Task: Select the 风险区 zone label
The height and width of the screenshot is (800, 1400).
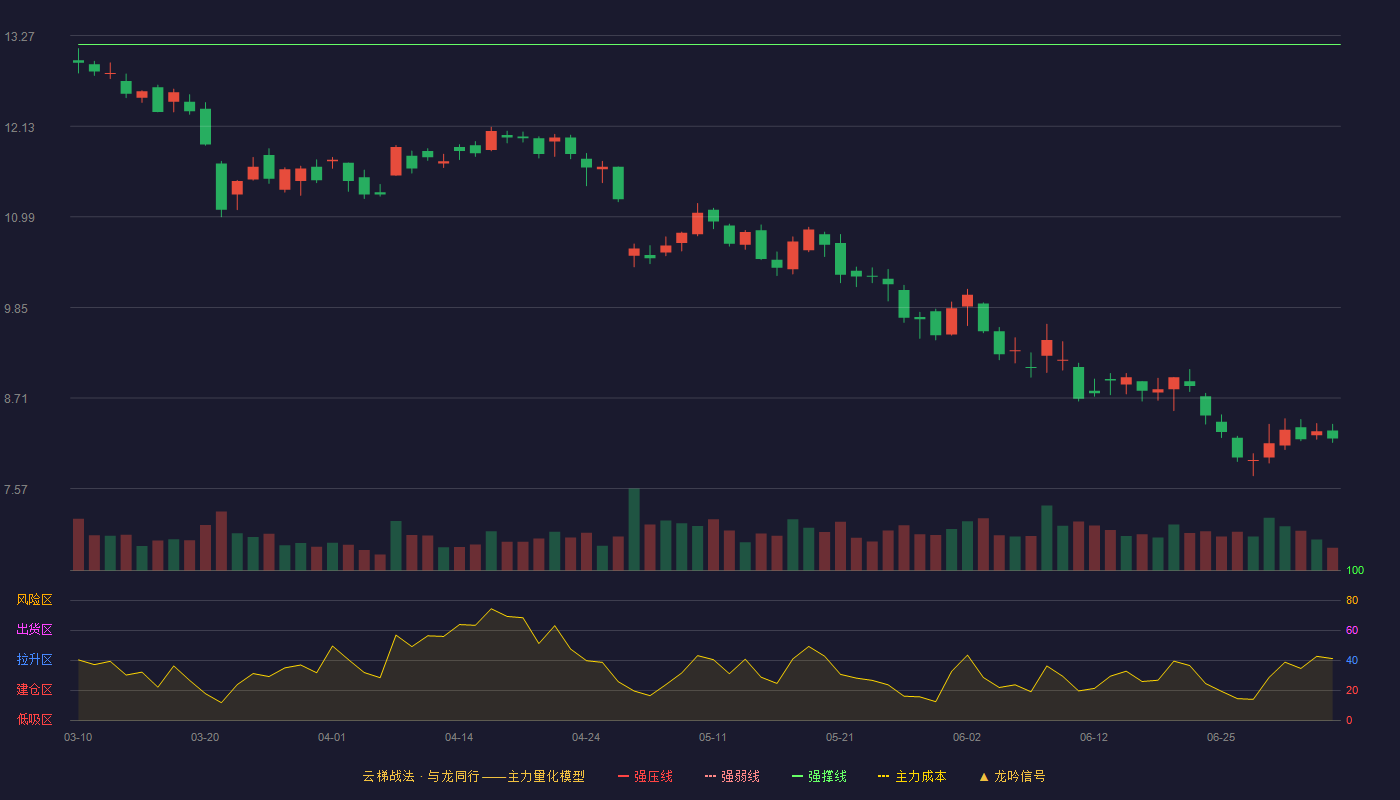Action: tap(34, 600)
